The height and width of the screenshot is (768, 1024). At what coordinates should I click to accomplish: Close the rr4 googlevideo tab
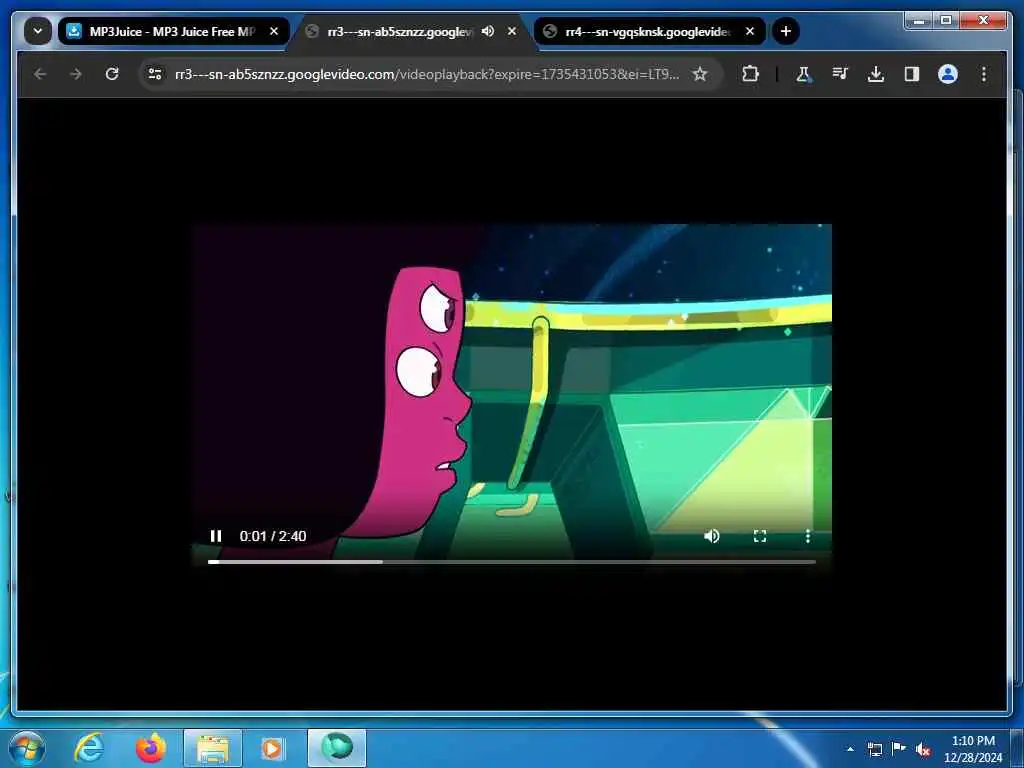tap(750, 31)
